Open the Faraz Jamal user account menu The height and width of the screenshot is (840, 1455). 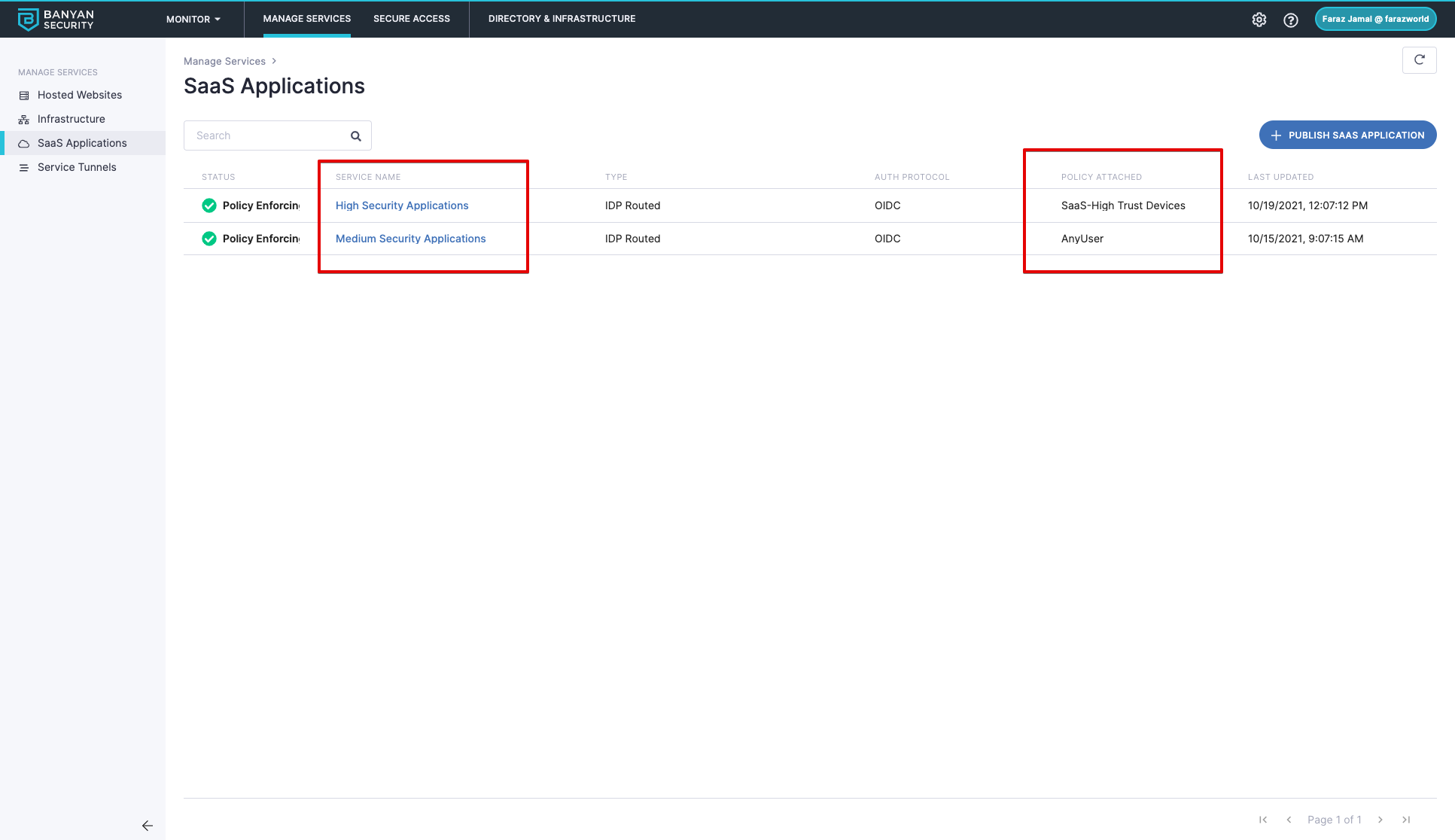point(1375,19)
